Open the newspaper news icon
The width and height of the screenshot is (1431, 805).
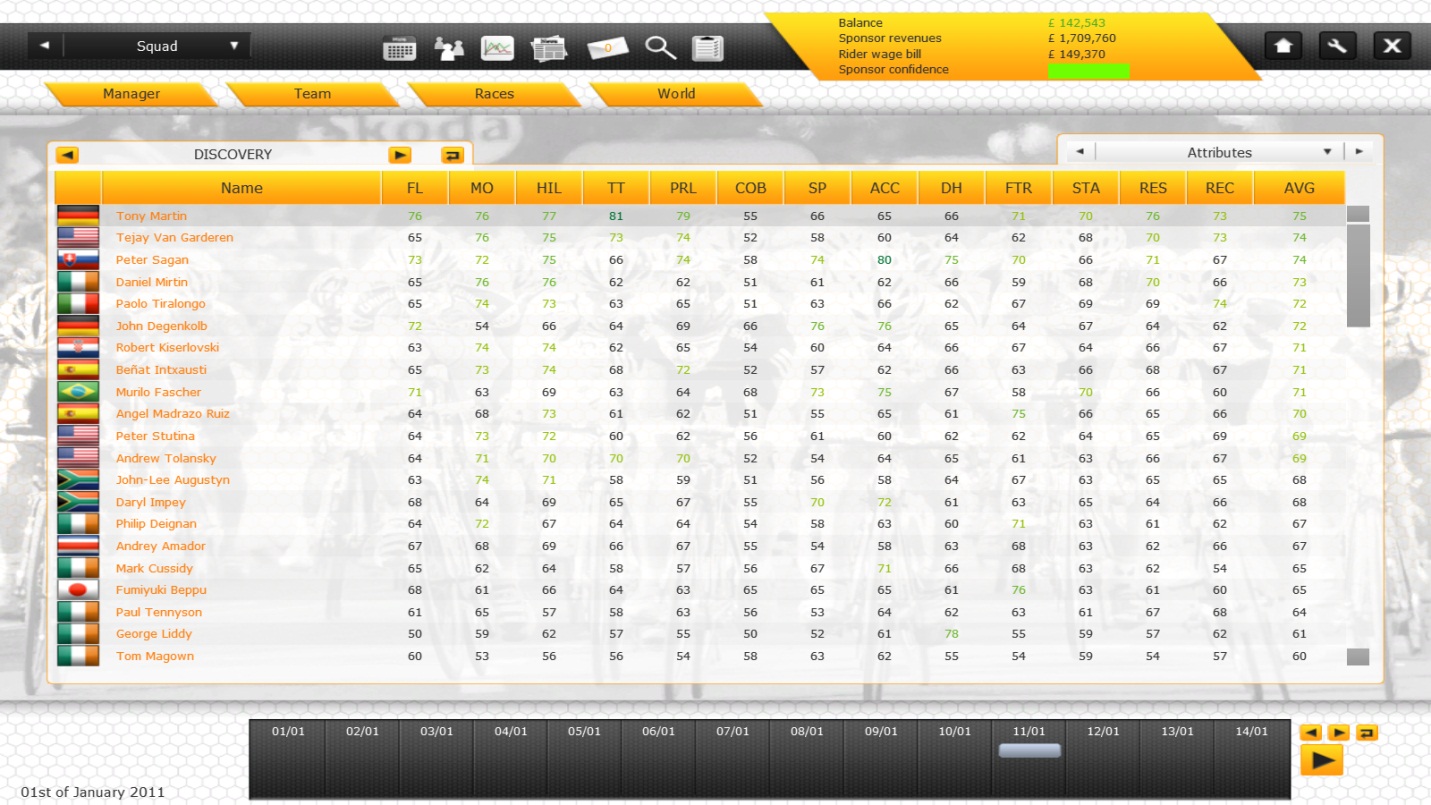(549, 48)
